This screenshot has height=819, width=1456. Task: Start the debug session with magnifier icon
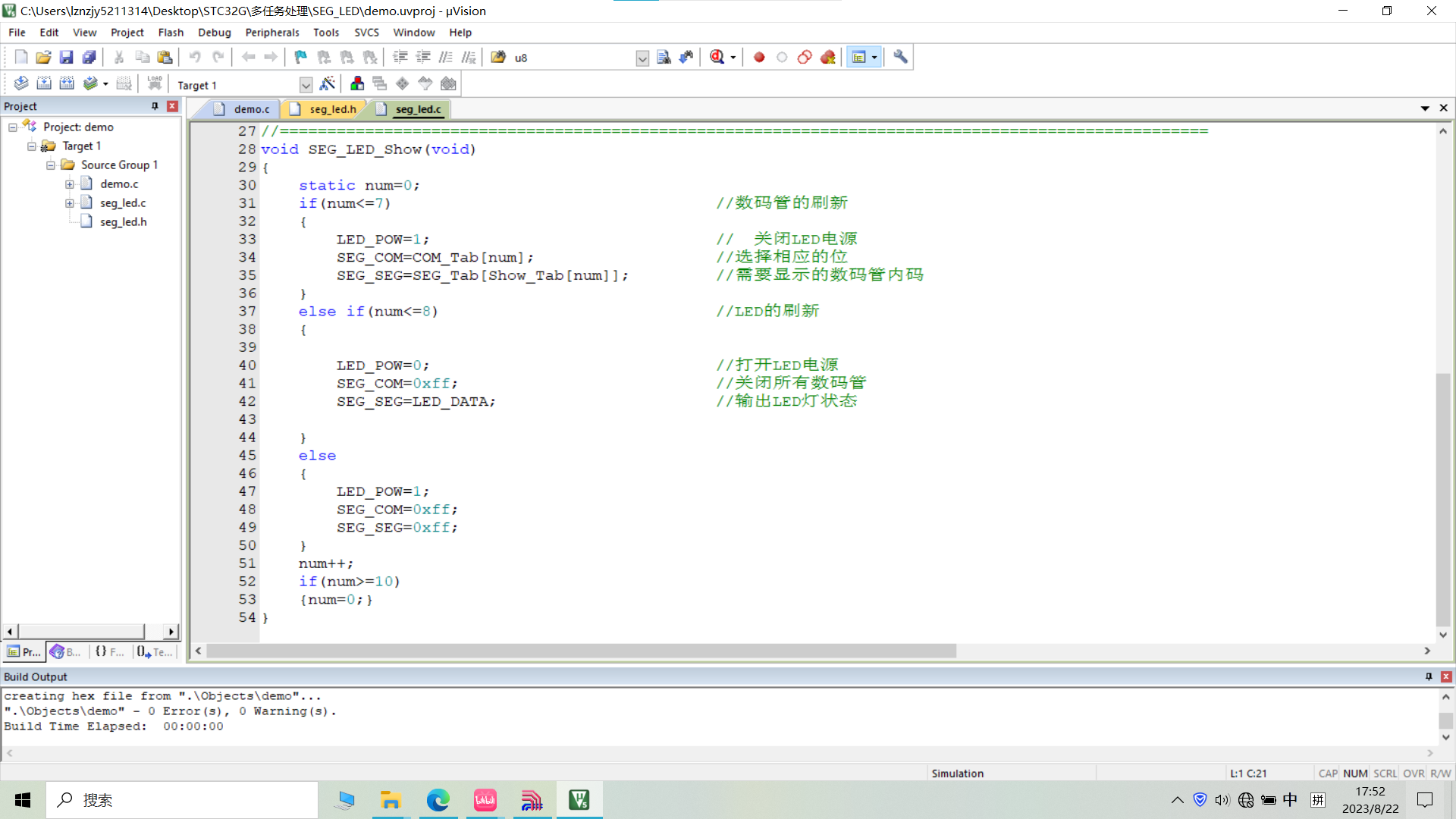click(x=717, y=57)
